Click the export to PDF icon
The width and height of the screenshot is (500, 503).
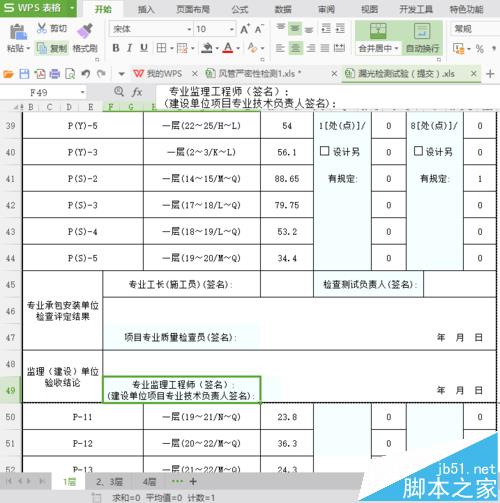click(x=40, y=74)
